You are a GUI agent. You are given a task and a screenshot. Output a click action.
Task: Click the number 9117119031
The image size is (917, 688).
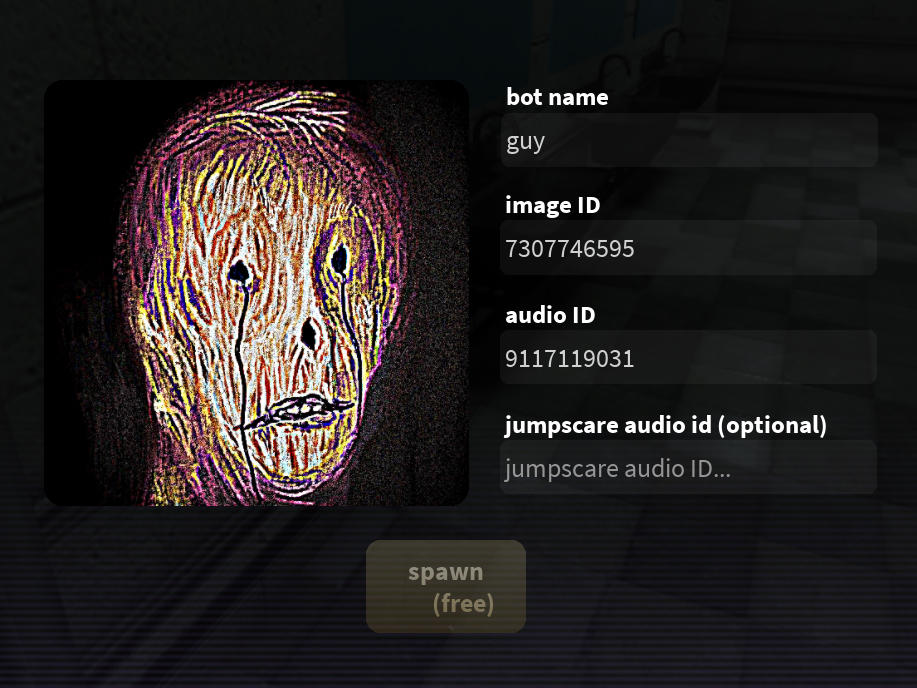click(570, 359)
